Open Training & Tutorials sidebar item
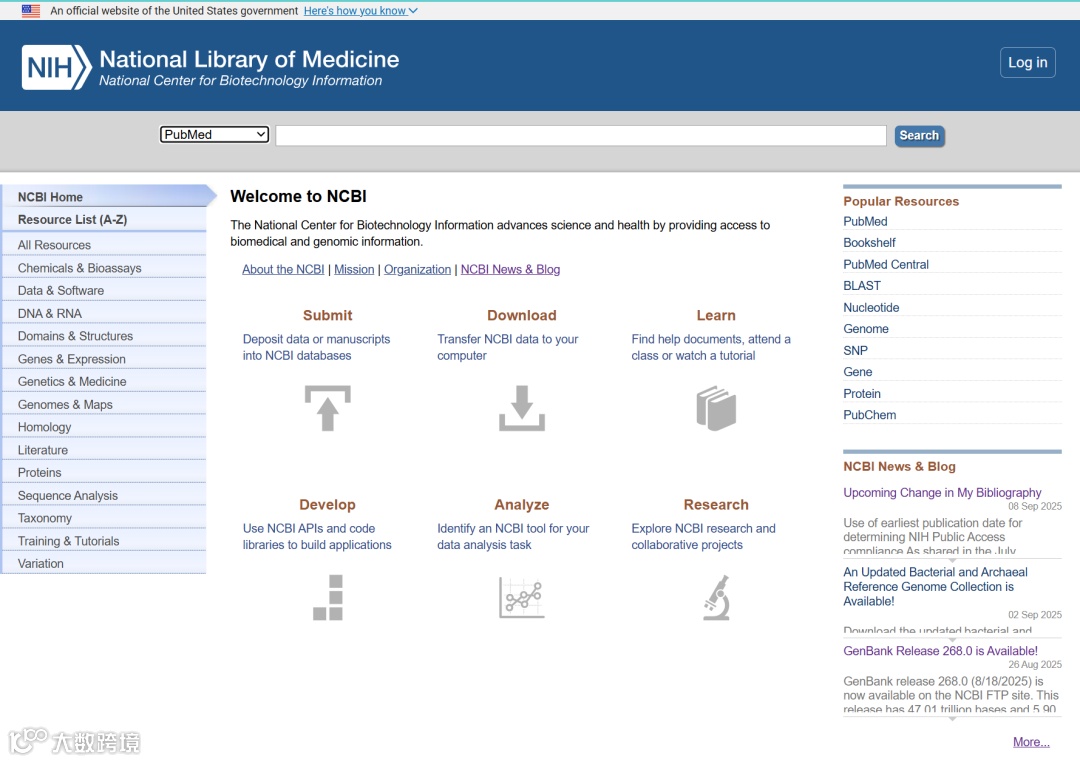This screenshot has height=762, width=1080. click(105, 541)
